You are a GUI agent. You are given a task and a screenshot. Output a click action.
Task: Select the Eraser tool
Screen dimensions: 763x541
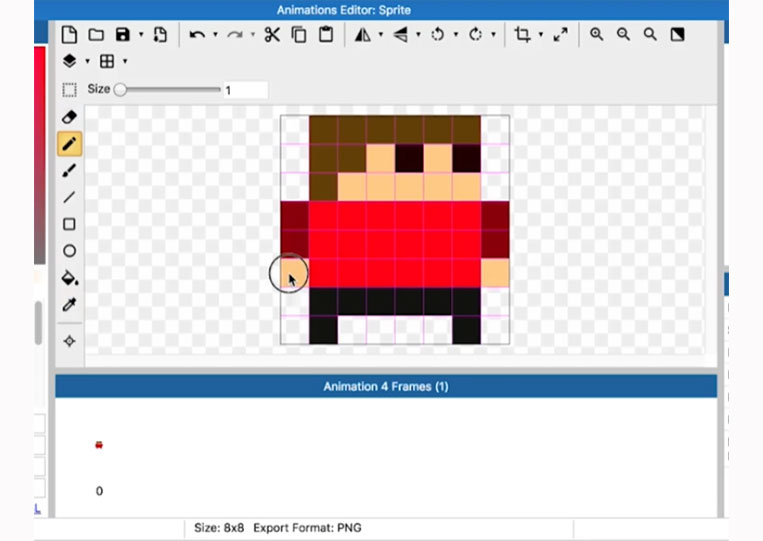69,117
